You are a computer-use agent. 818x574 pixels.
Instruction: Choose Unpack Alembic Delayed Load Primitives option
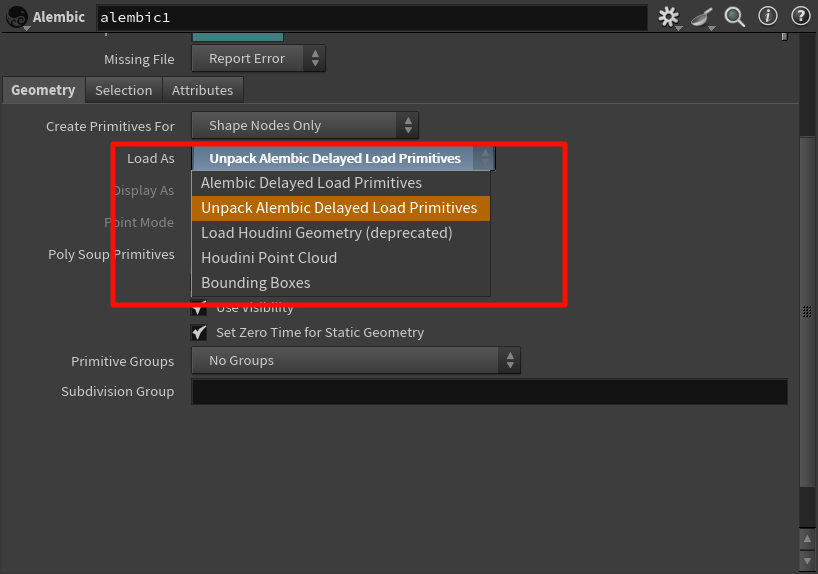tap(341, 208)
